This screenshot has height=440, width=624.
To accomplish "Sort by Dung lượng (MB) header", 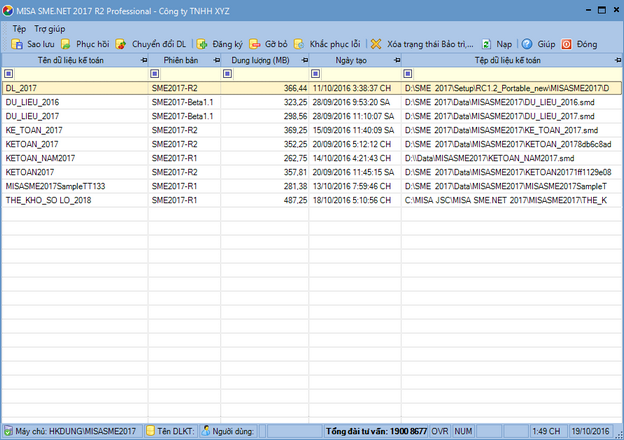I will coord(261,60).
